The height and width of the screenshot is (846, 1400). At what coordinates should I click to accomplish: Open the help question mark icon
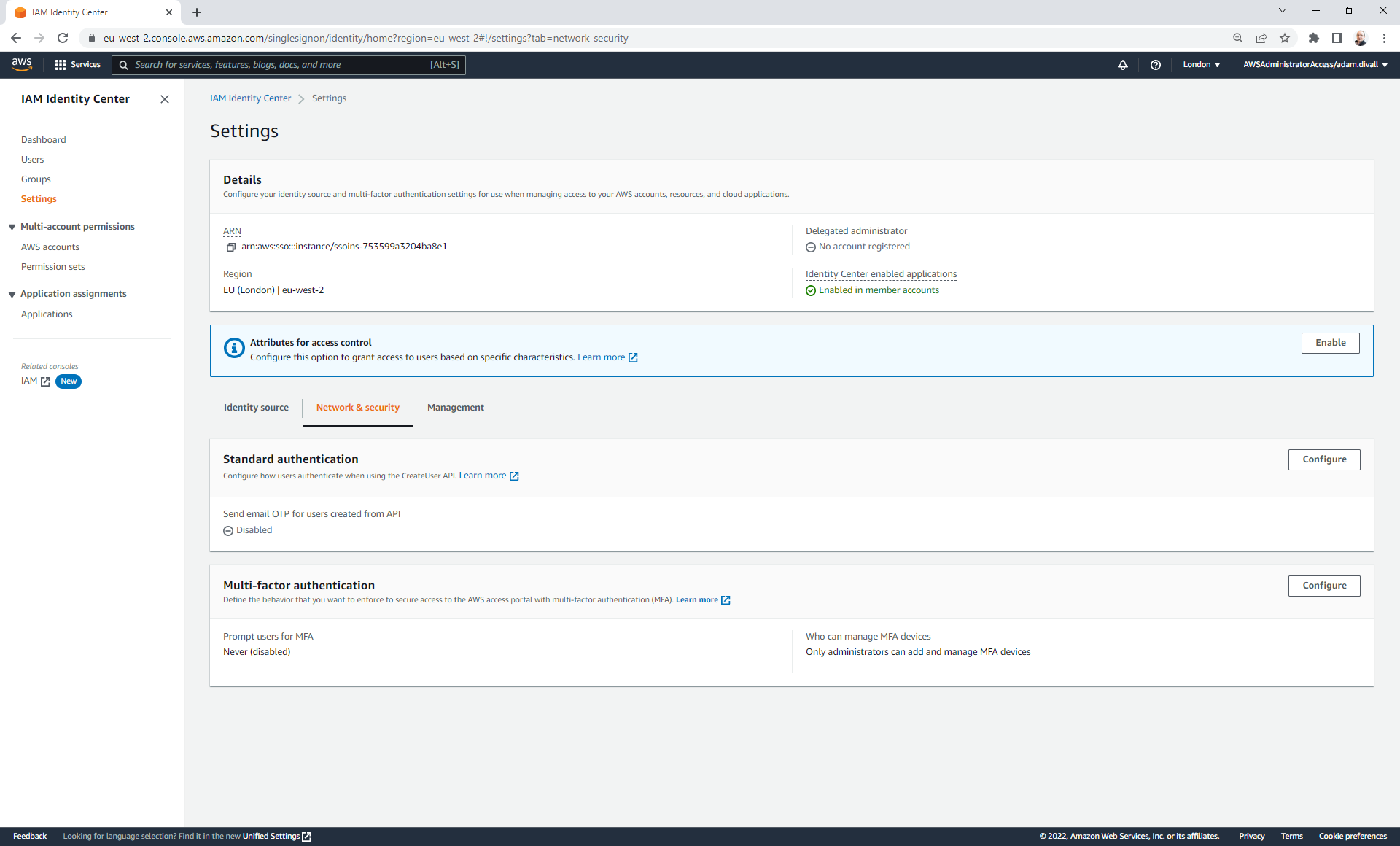(x=1156, y=65)
